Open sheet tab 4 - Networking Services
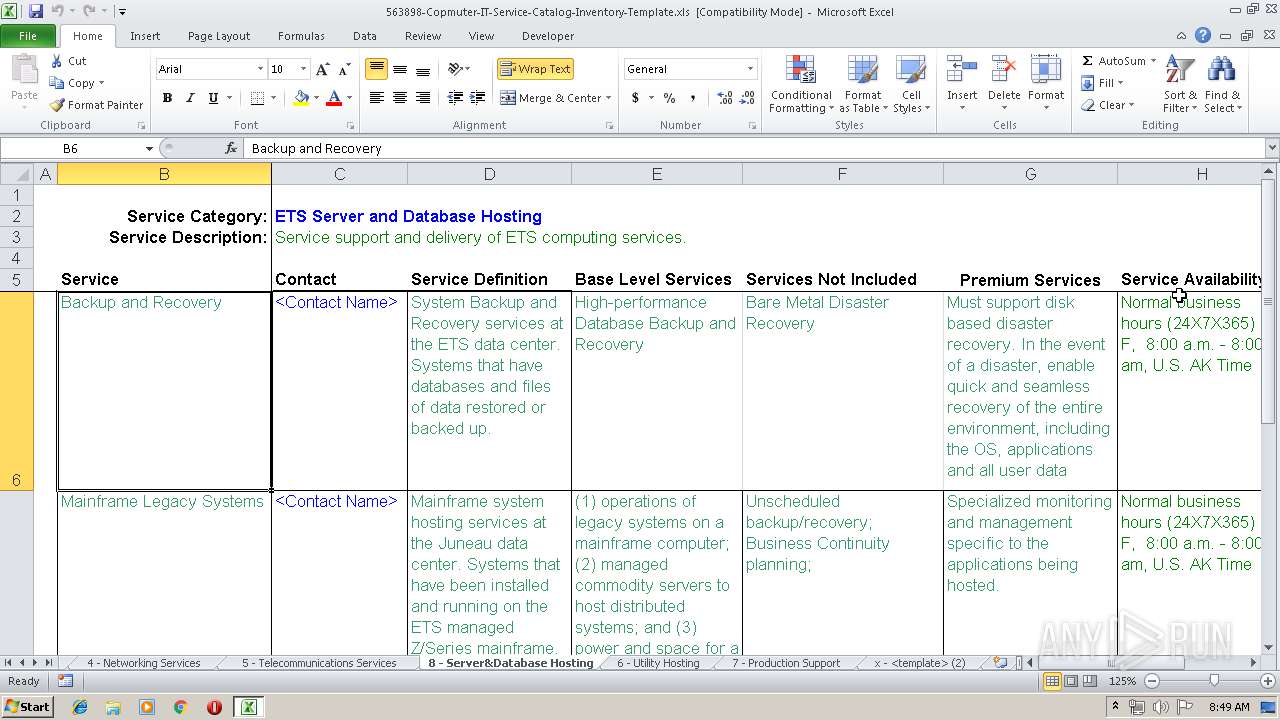Screen dimensions: 1280x720 click(x=143, y=663)
